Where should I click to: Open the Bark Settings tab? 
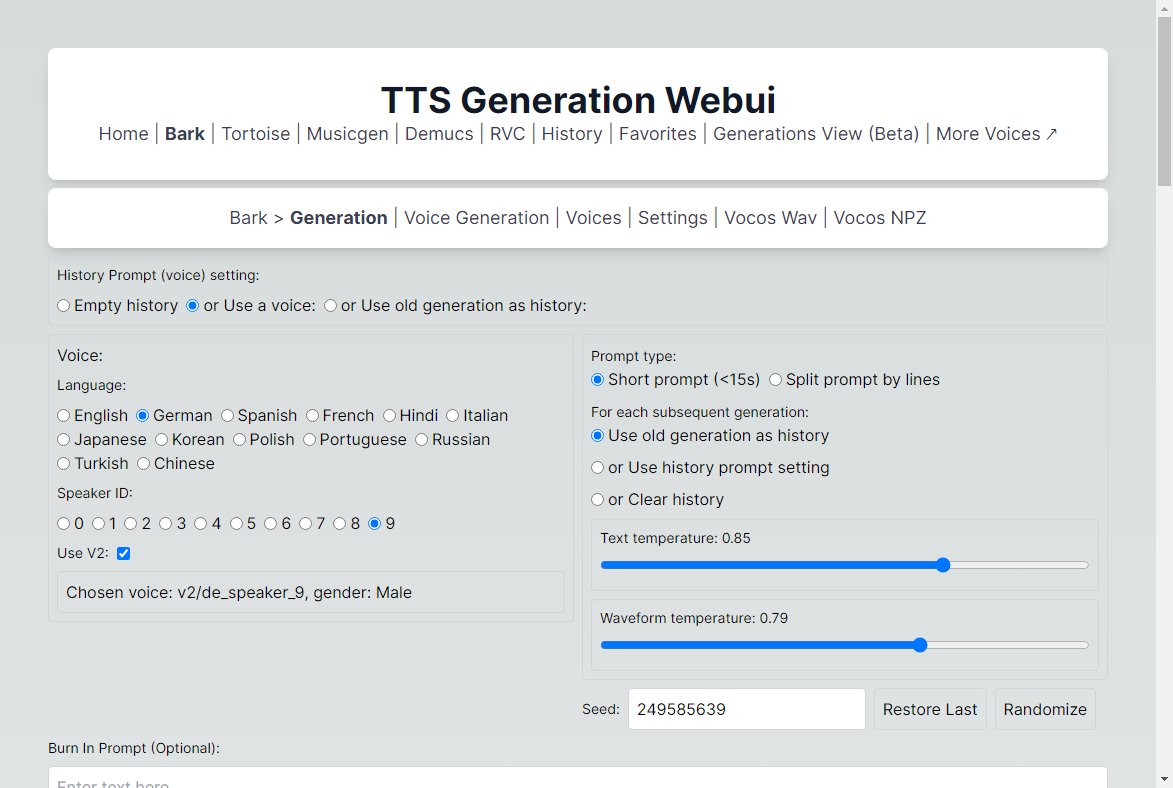[673, 218]
